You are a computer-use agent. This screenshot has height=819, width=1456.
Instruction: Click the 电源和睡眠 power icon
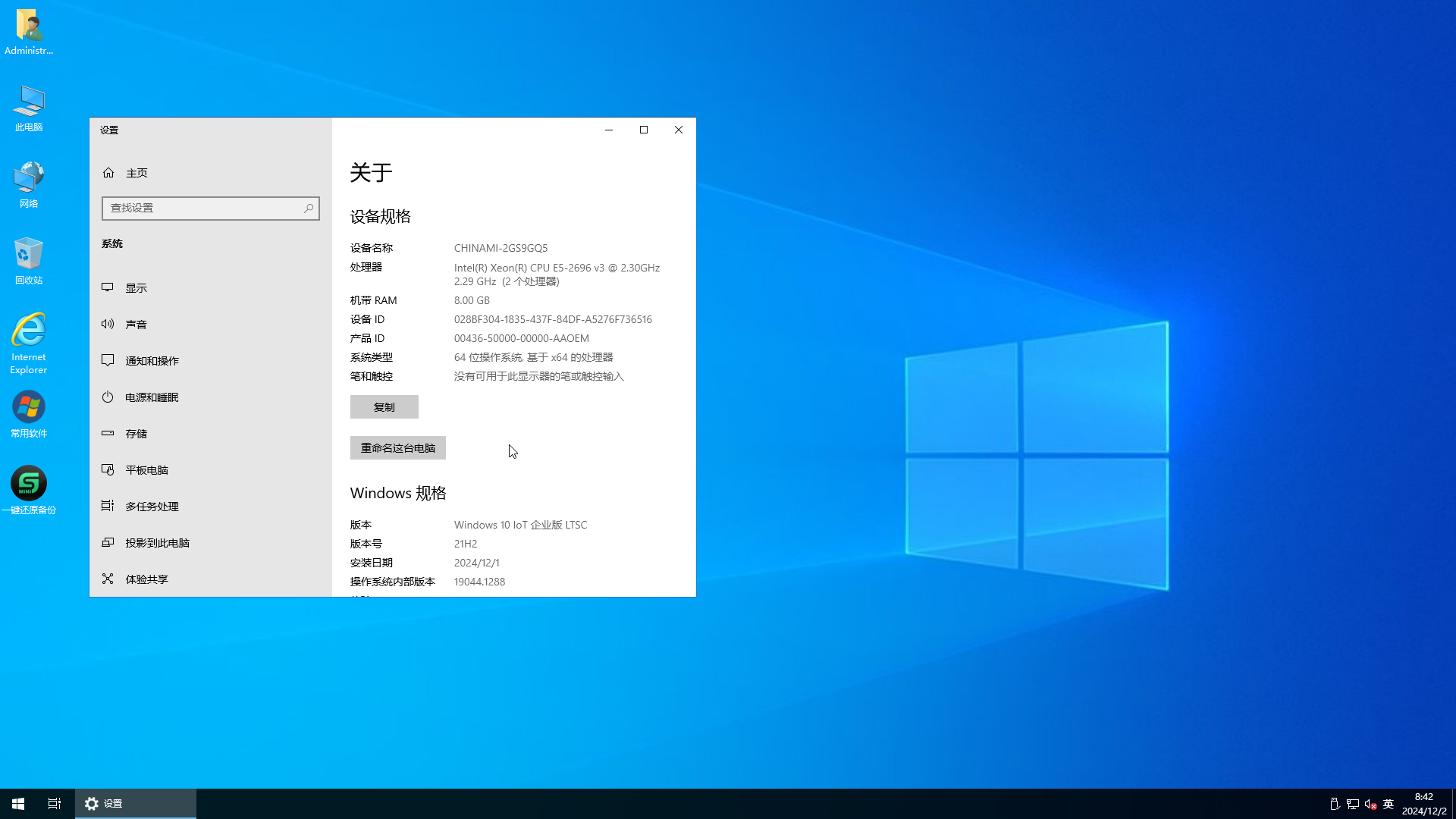pyautogui.click(x=108, y=397)
